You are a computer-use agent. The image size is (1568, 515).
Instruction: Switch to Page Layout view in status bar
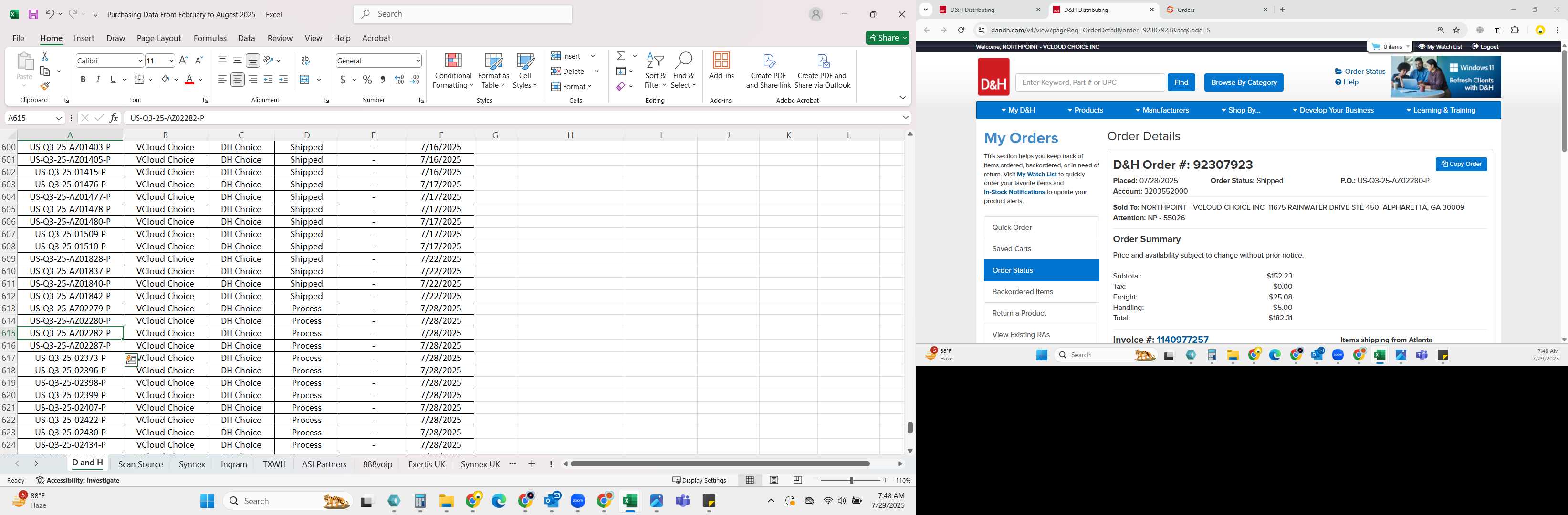774,480
